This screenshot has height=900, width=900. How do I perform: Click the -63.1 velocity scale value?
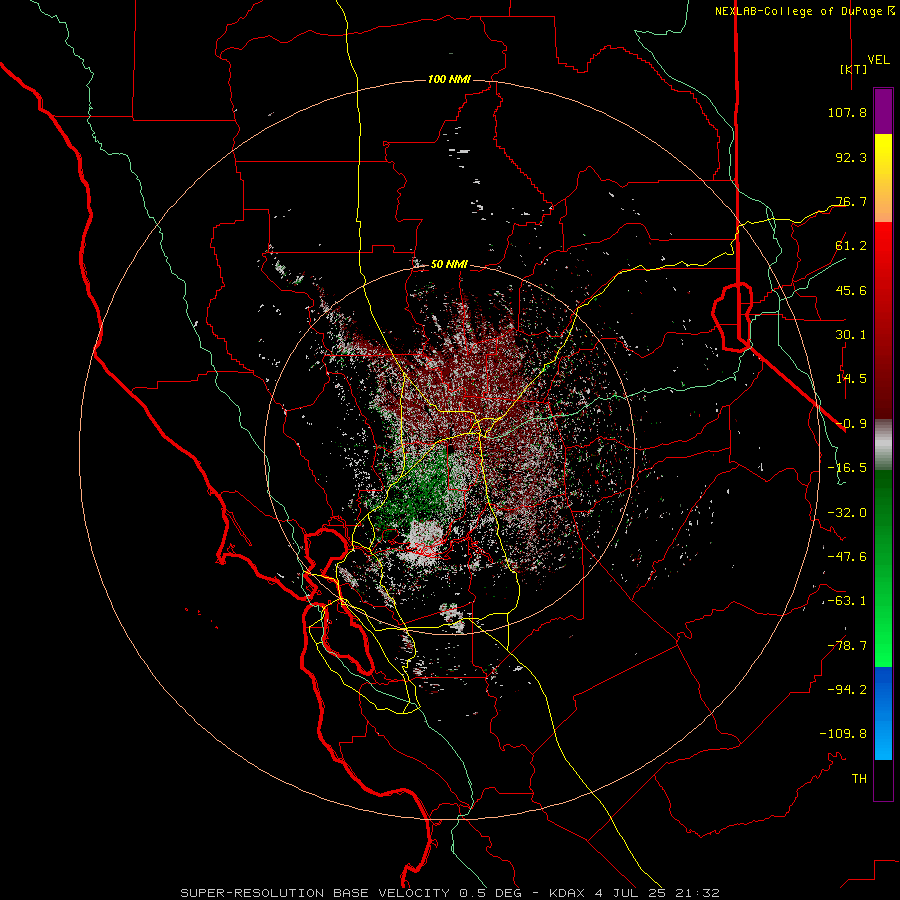pyautogui.click(x=847, y=601)
